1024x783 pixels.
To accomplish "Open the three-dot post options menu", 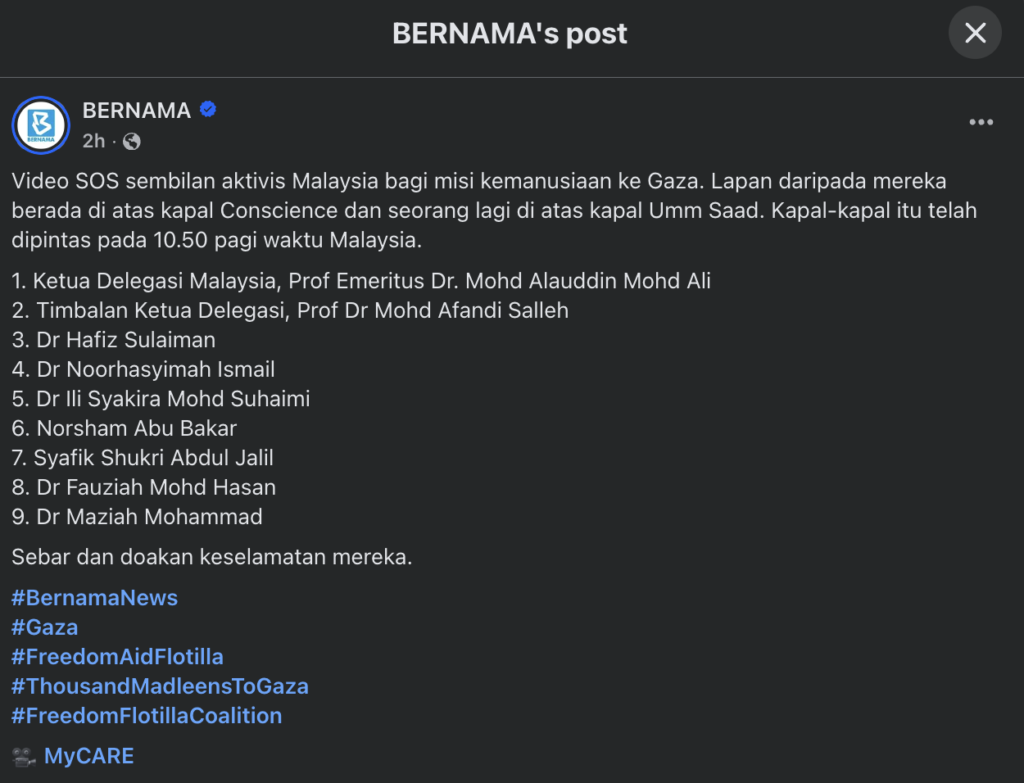I will click(x=981, y=123).
